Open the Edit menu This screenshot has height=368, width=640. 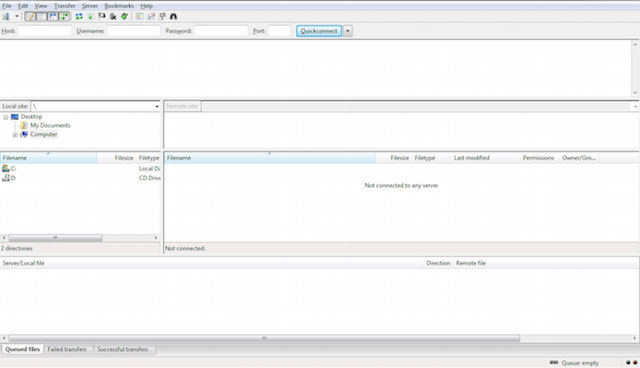pyautogui.click(x=23, y=6)
